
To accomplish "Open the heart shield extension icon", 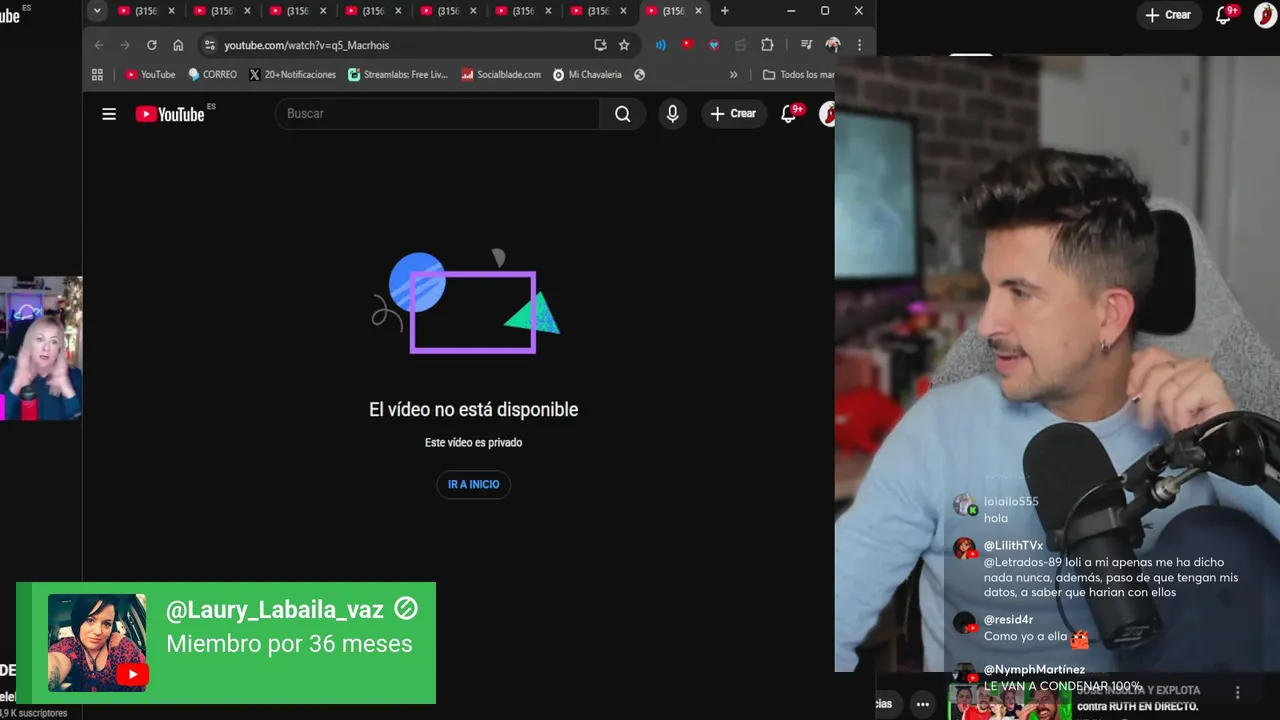I will click(x=713, y=45).
